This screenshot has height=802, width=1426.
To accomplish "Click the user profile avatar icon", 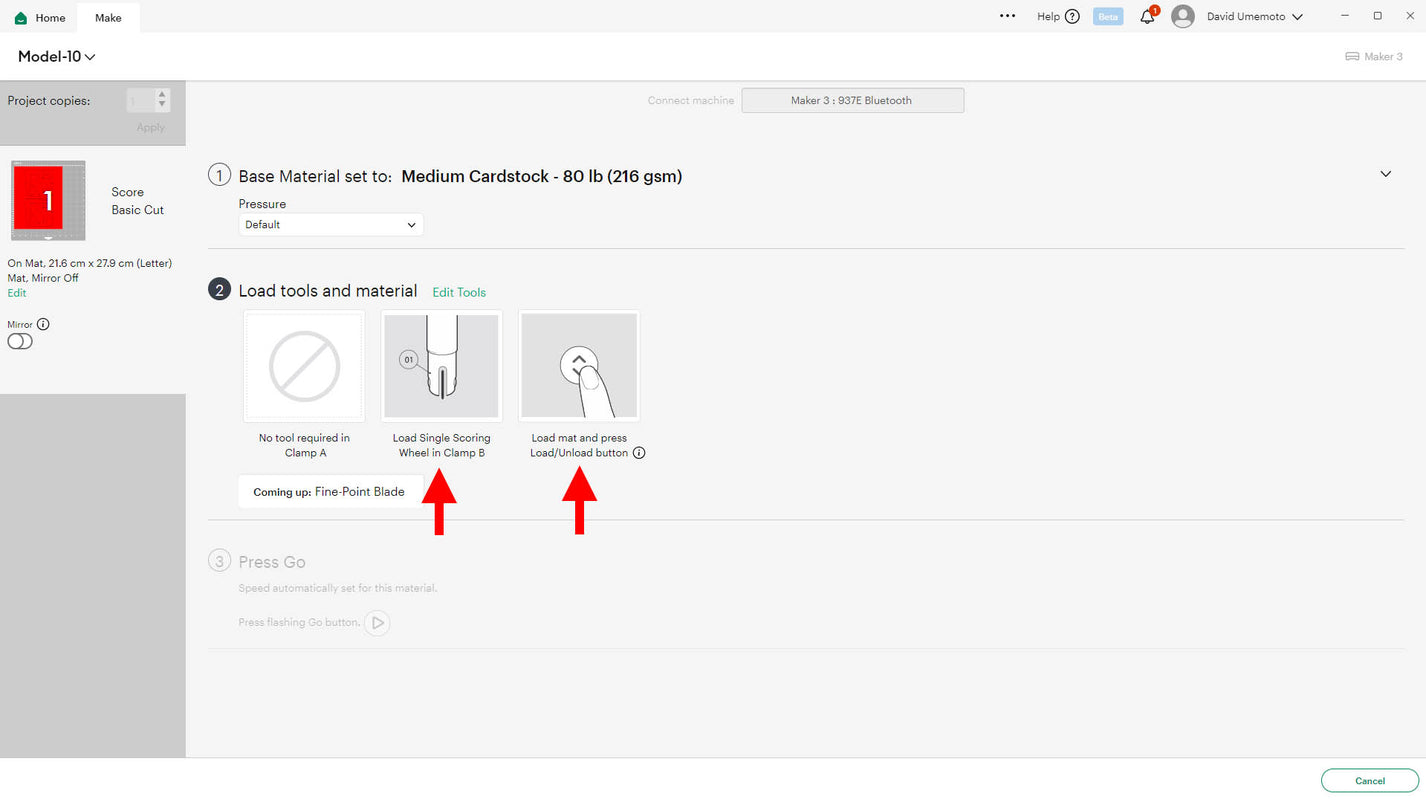I will [1182, 17].
